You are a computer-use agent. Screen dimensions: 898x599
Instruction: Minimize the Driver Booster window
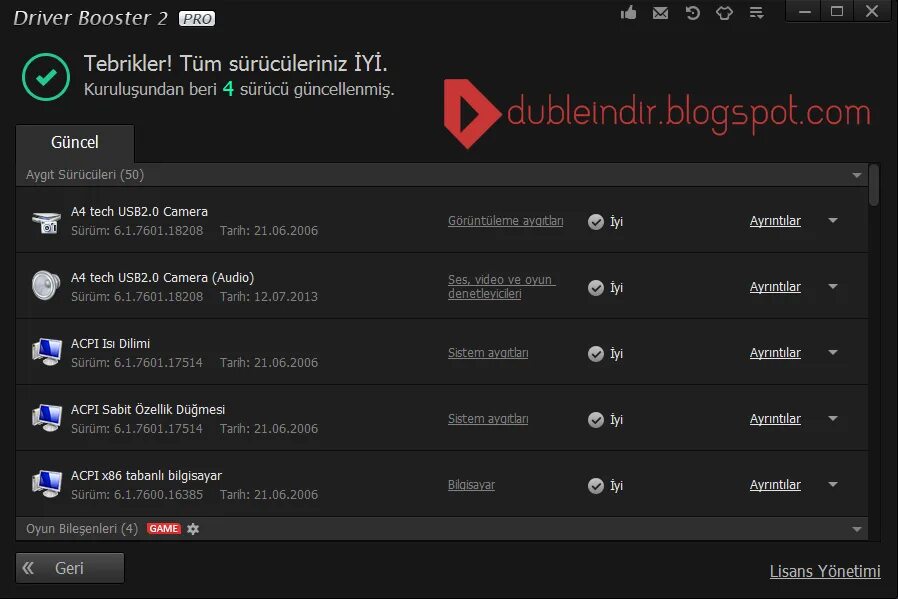[x=805, y=11]
